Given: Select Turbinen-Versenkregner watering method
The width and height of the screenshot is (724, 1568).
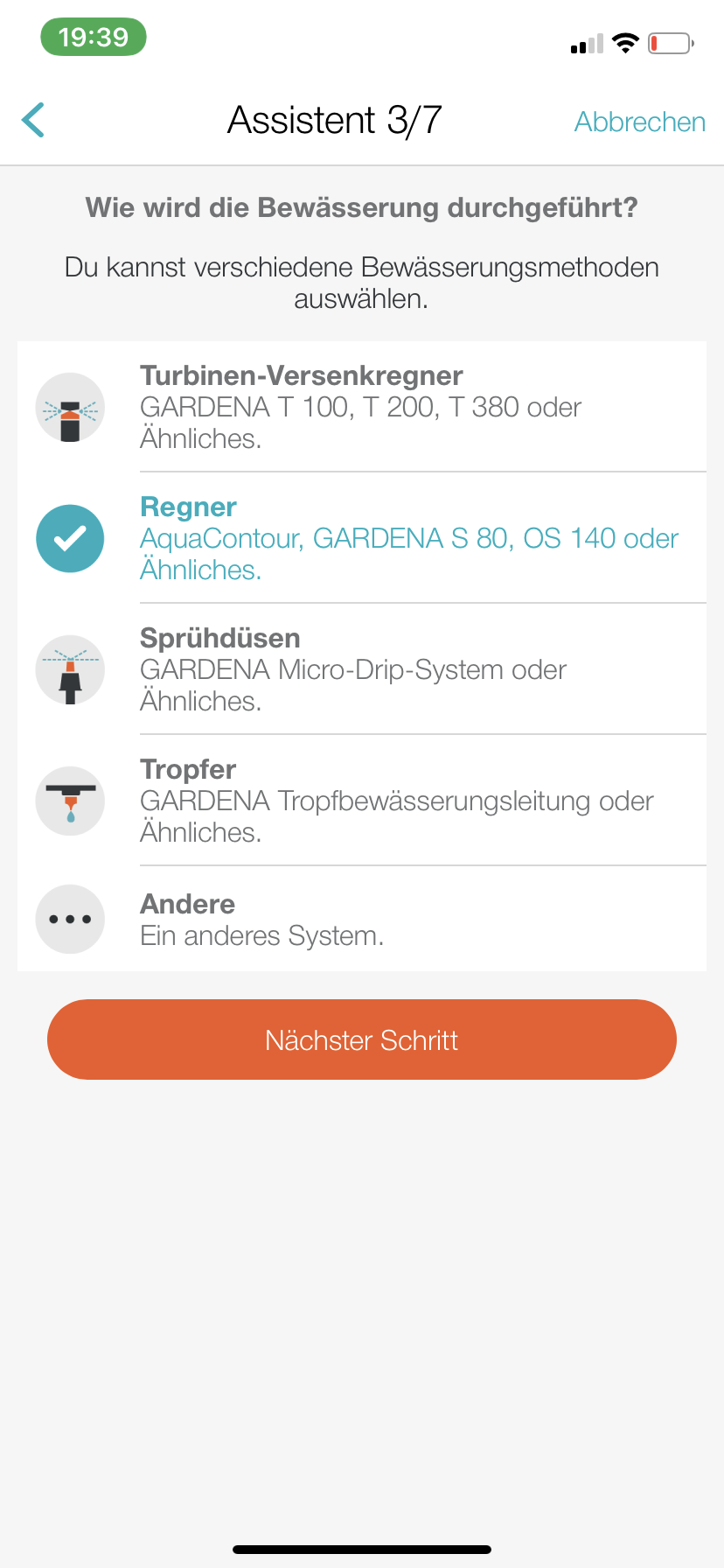Looking at the screenshot, I should click(x=301, y=376).
